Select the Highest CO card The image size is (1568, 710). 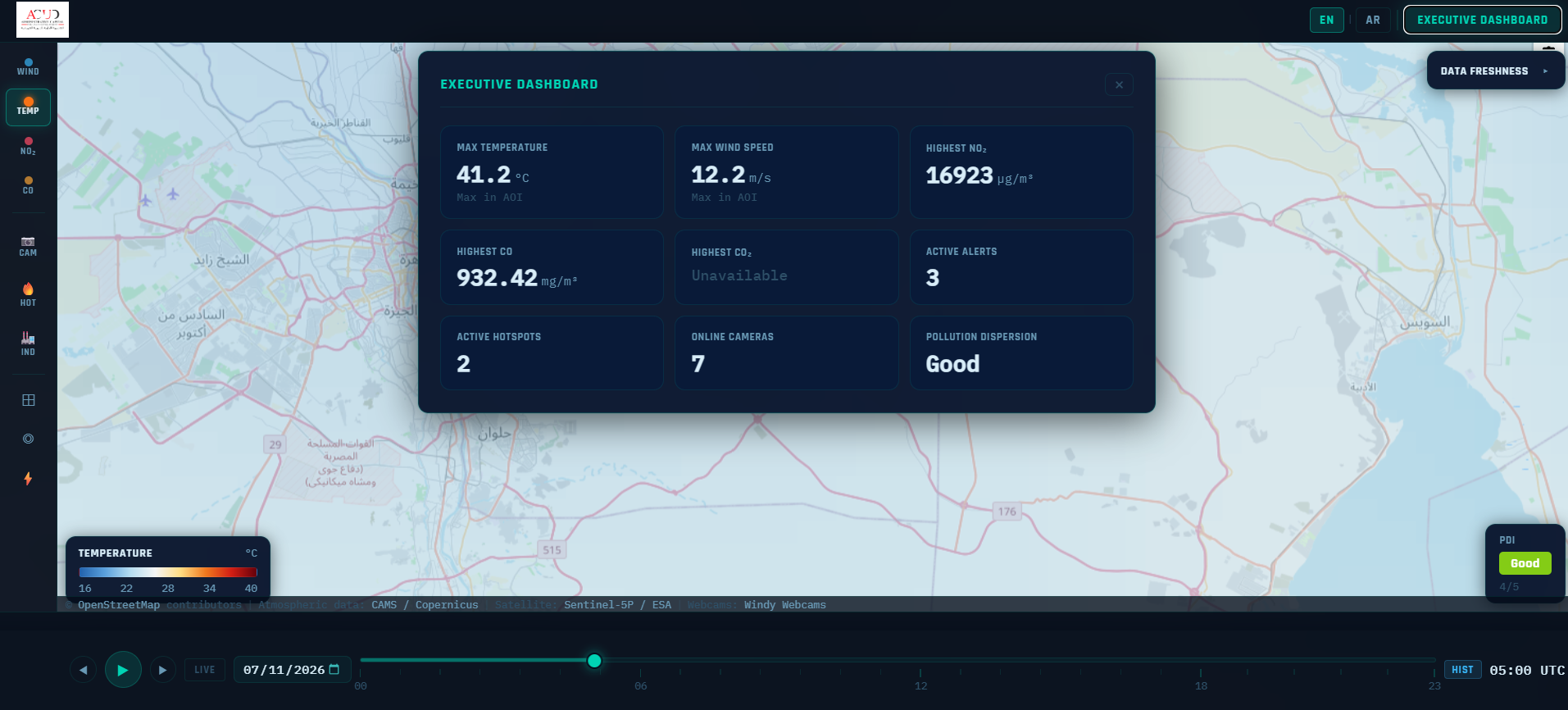tap(552, 267)
